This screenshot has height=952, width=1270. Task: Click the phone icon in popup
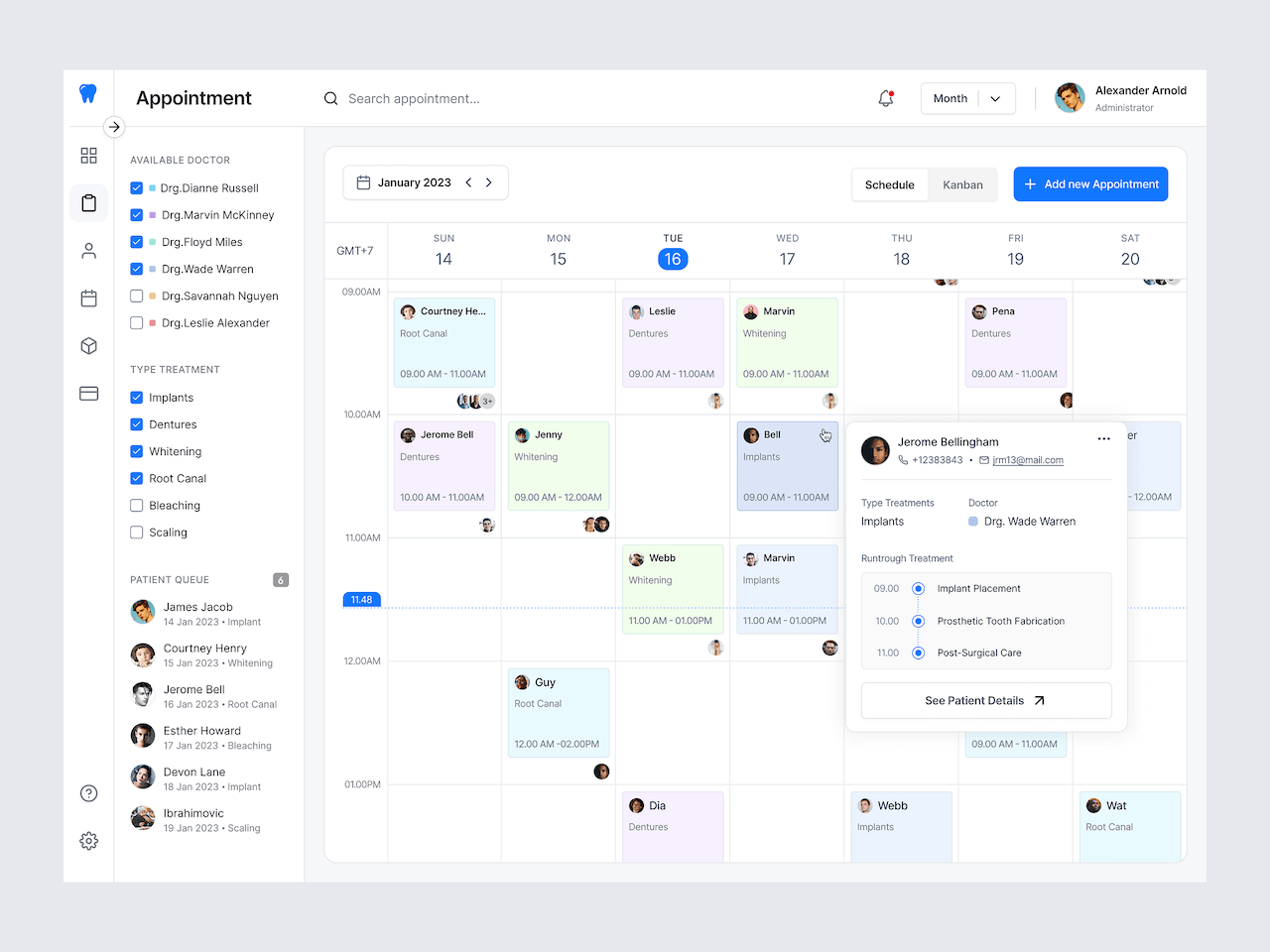(903, 460)
